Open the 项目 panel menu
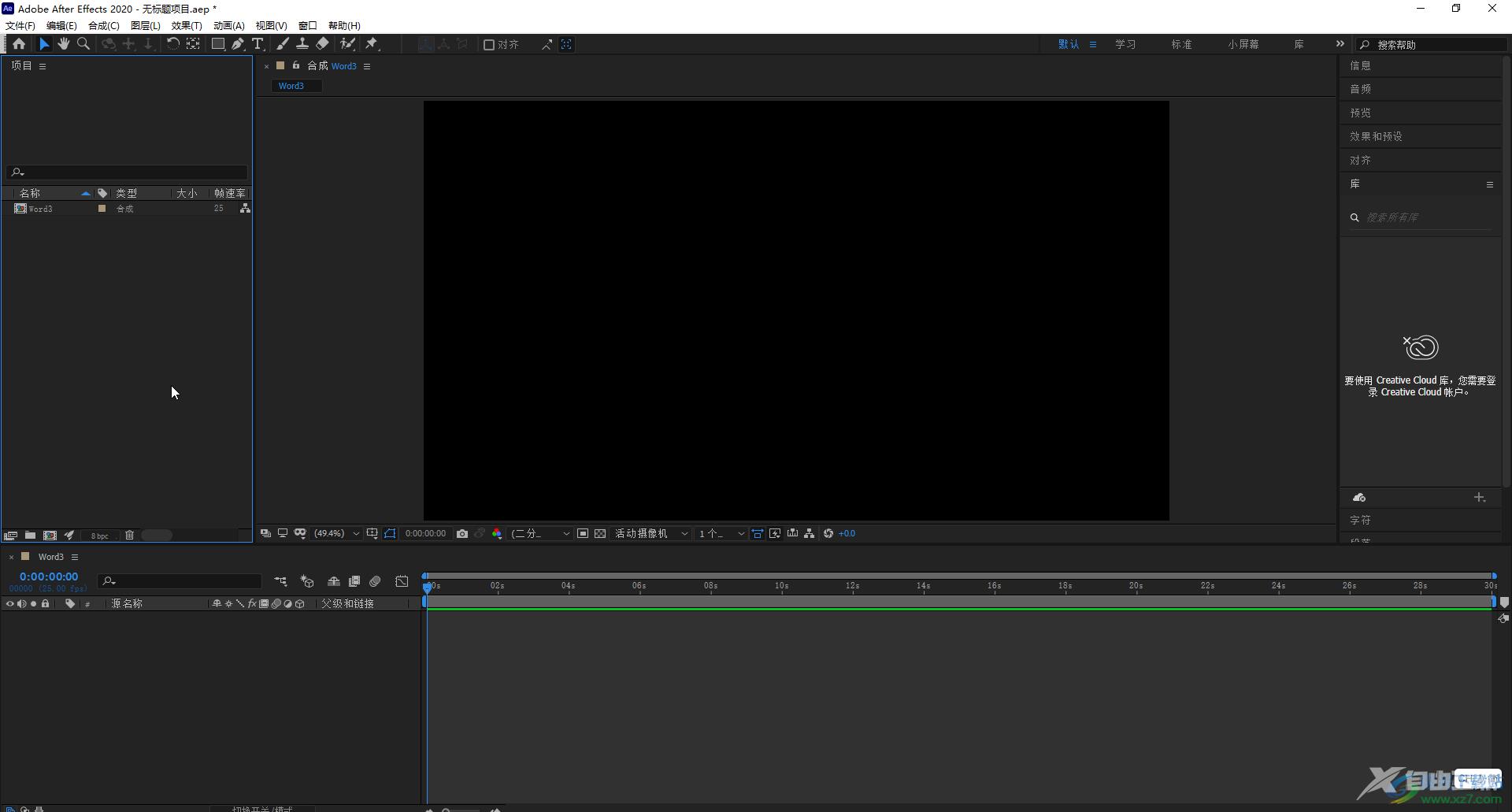Screen dimensions: 1512x812 [x=43, y=66]
